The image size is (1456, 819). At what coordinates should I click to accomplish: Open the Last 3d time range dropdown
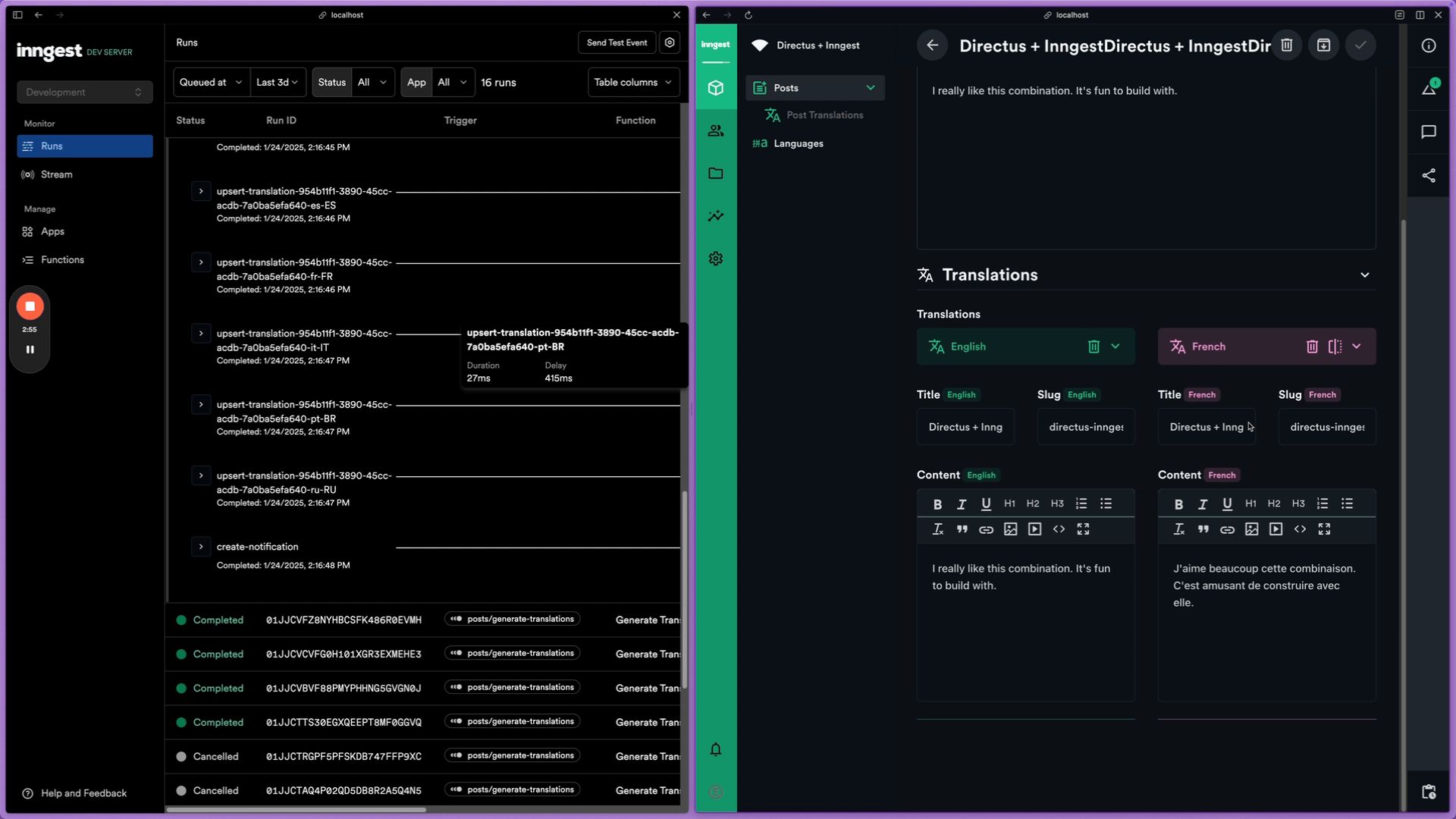(278, 82)
